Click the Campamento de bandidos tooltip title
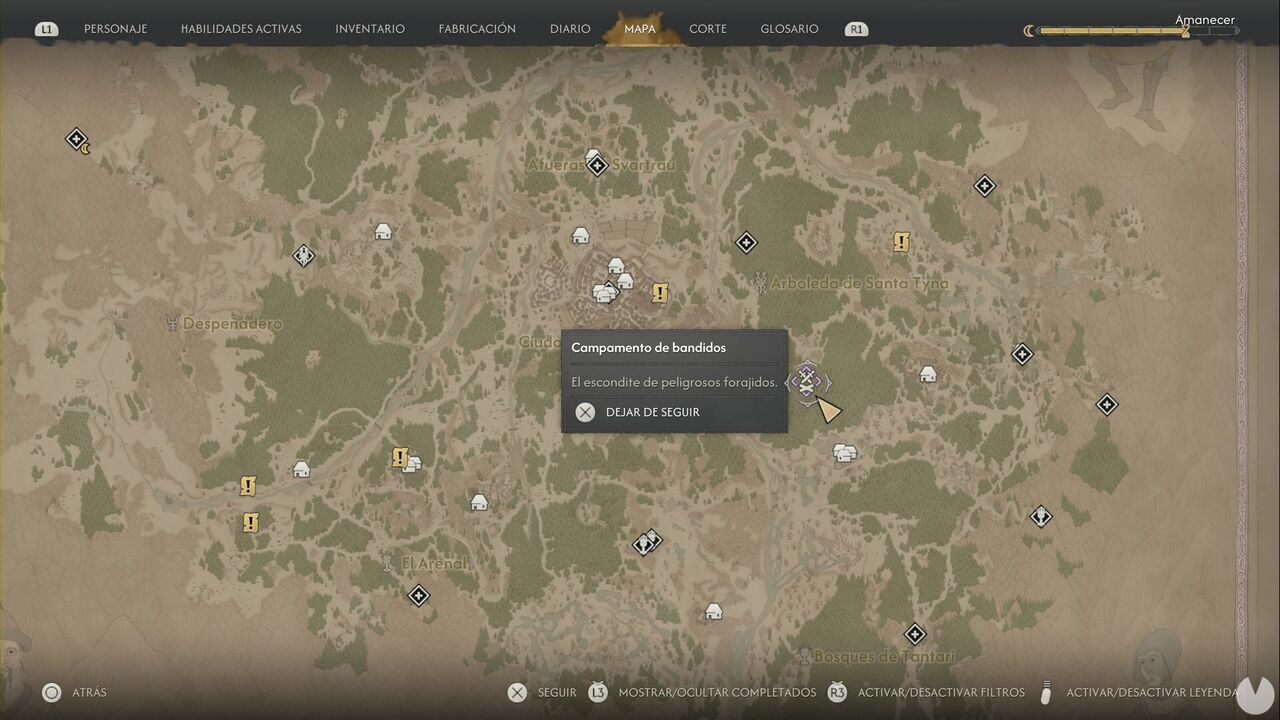The height and width of the screenshot is (720, 1280). click(x=649, y=347)
